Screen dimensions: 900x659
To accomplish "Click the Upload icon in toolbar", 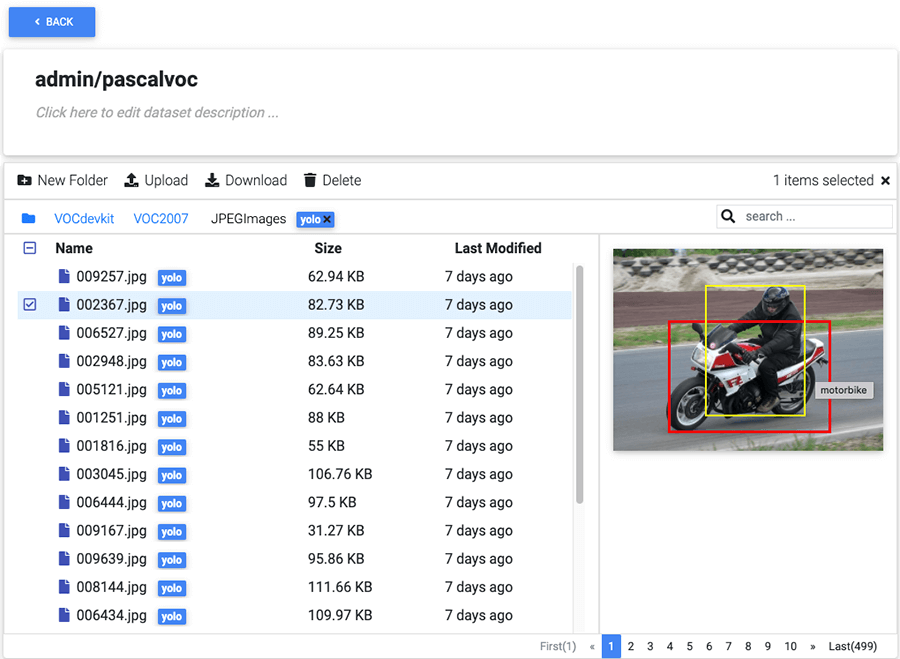I will point(131,180).
